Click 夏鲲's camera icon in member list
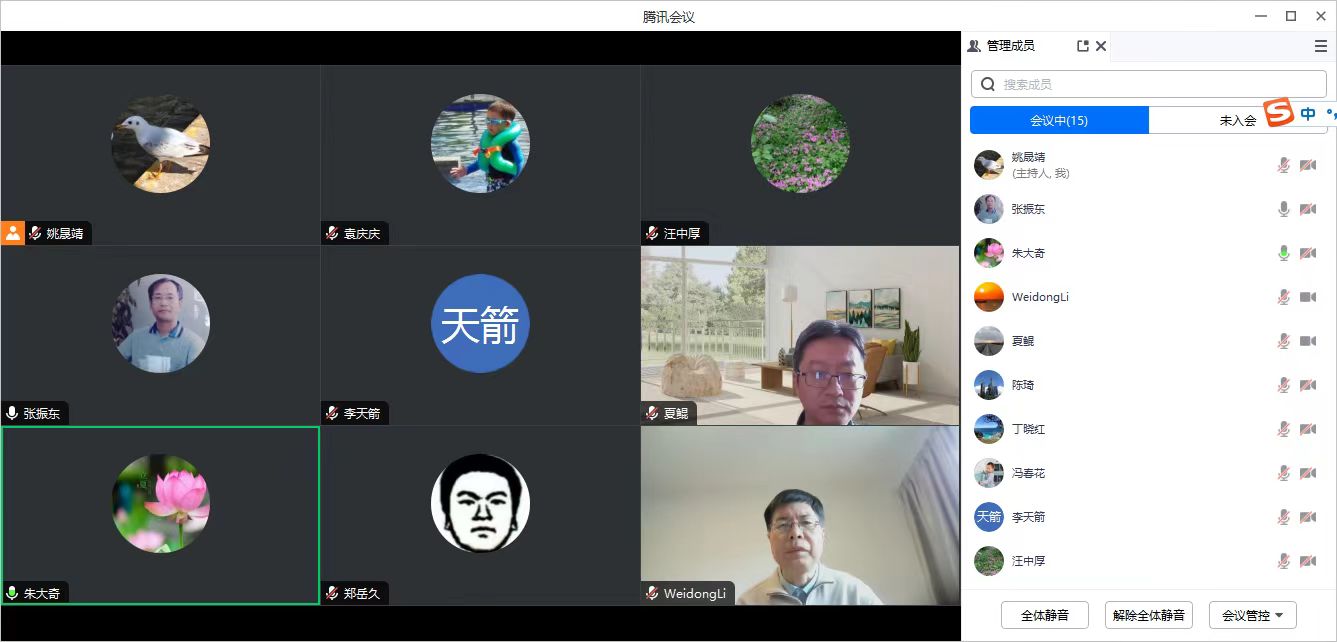 coord(1307,341)
